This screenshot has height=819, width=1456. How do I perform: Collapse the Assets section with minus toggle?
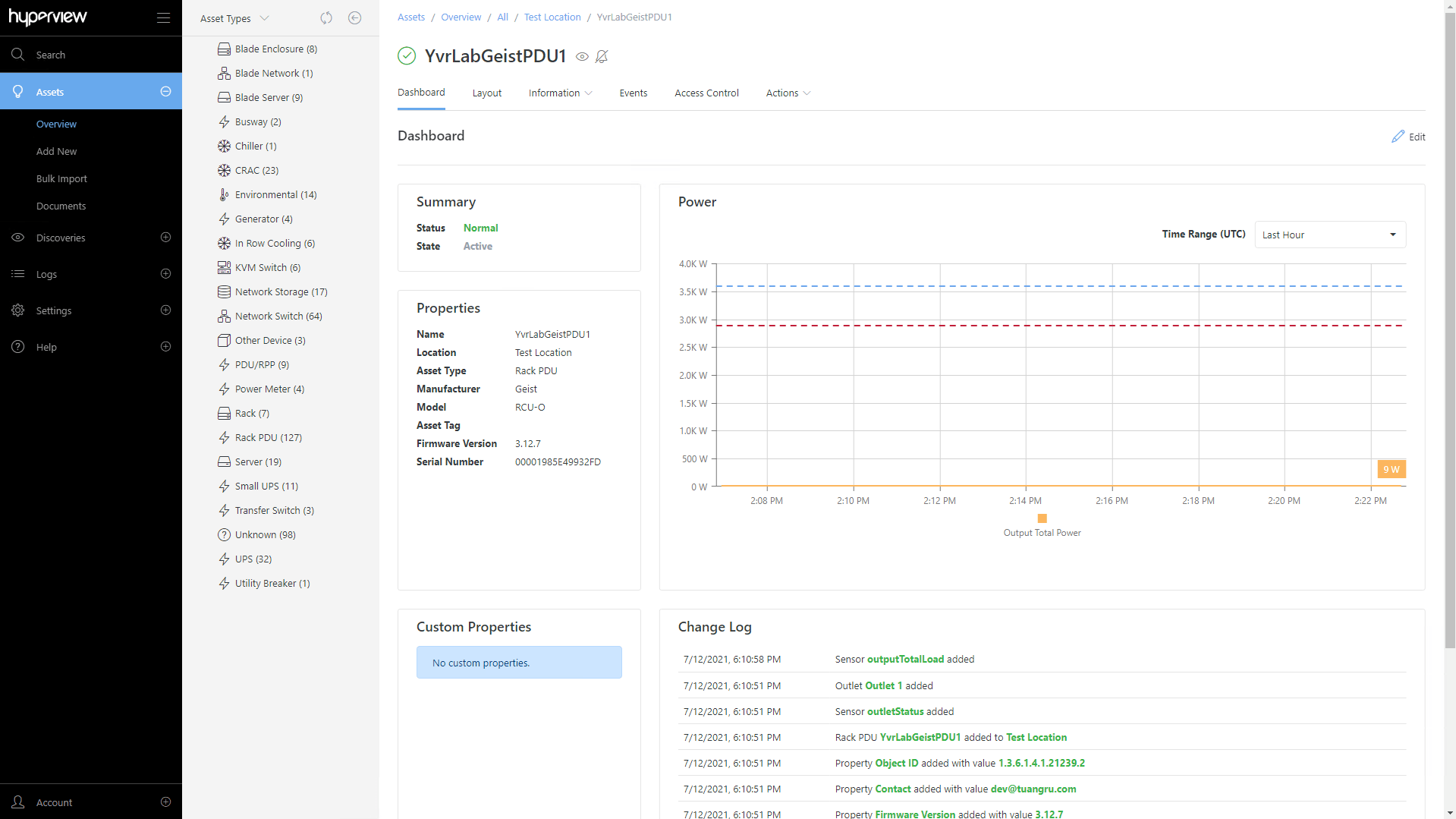click(x=165, y=91)
